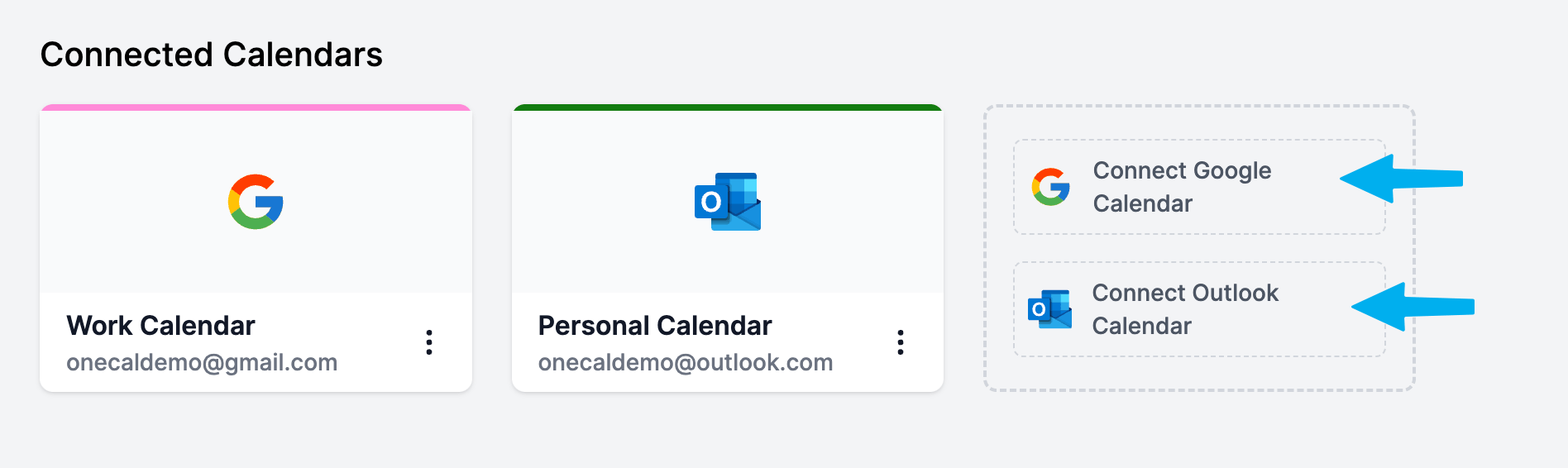Image resolution: width=1568 pixels, height=468 pixels.
Task: Select the Personal Calendar title
Action: 655,326
